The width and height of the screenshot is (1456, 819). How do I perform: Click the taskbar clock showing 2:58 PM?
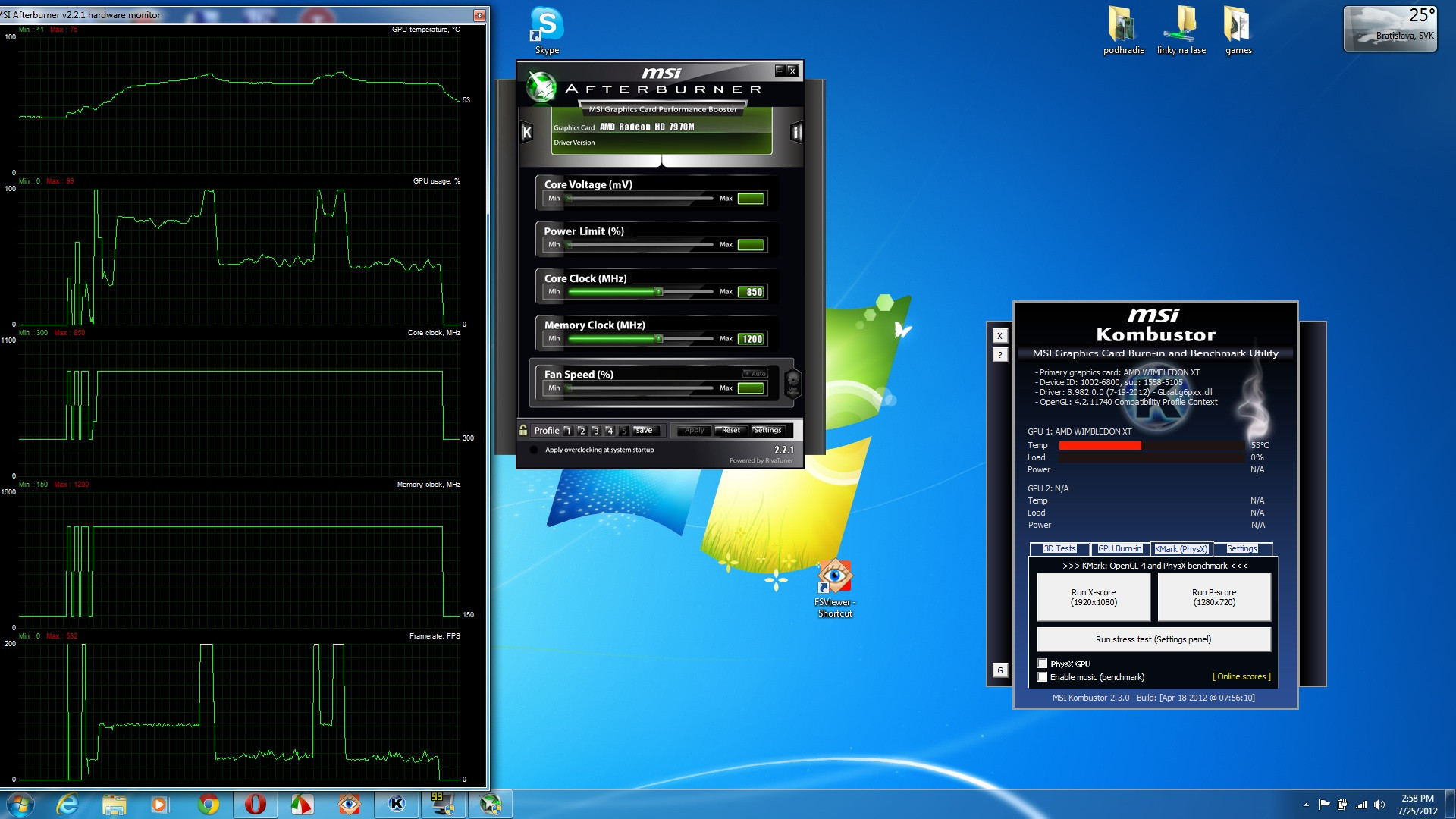click(1417, 804)
